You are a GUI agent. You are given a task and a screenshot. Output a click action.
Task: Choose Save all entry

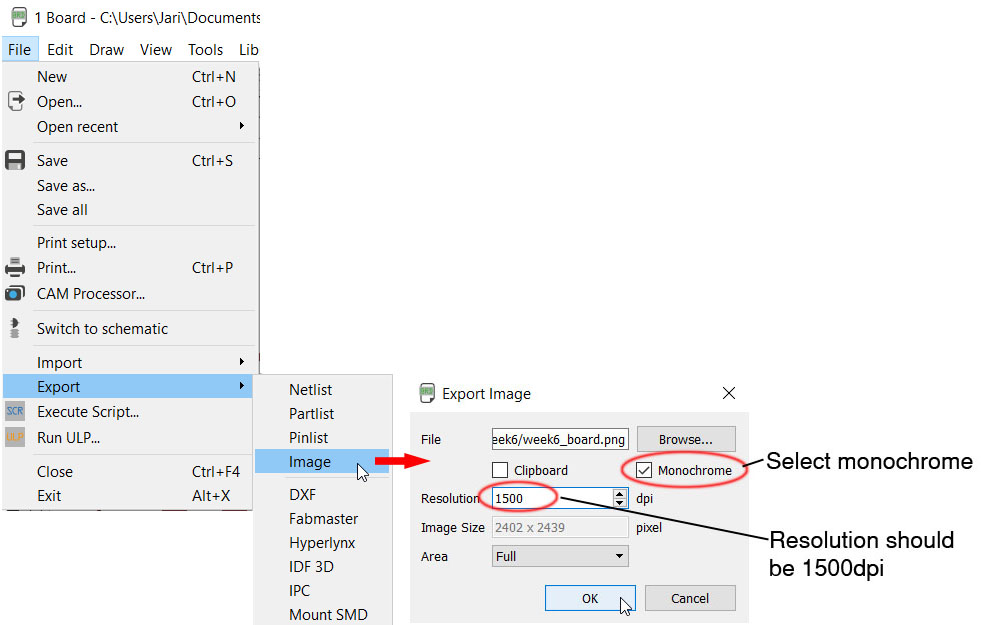(x=128, y=210)
